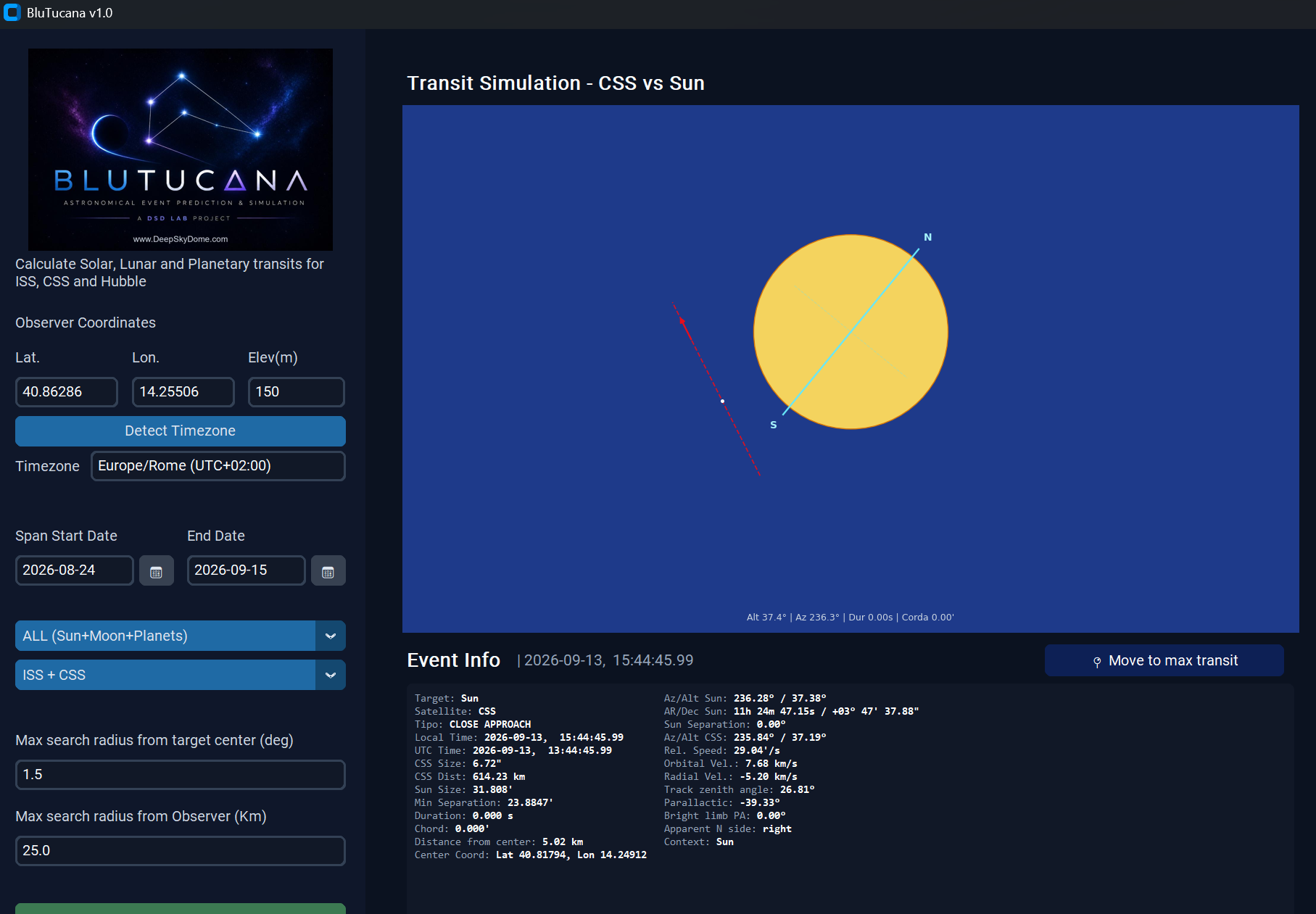
Task: Click the 'Tipo: CLOSE APPROACH' line
Action: tap(473, 724)
